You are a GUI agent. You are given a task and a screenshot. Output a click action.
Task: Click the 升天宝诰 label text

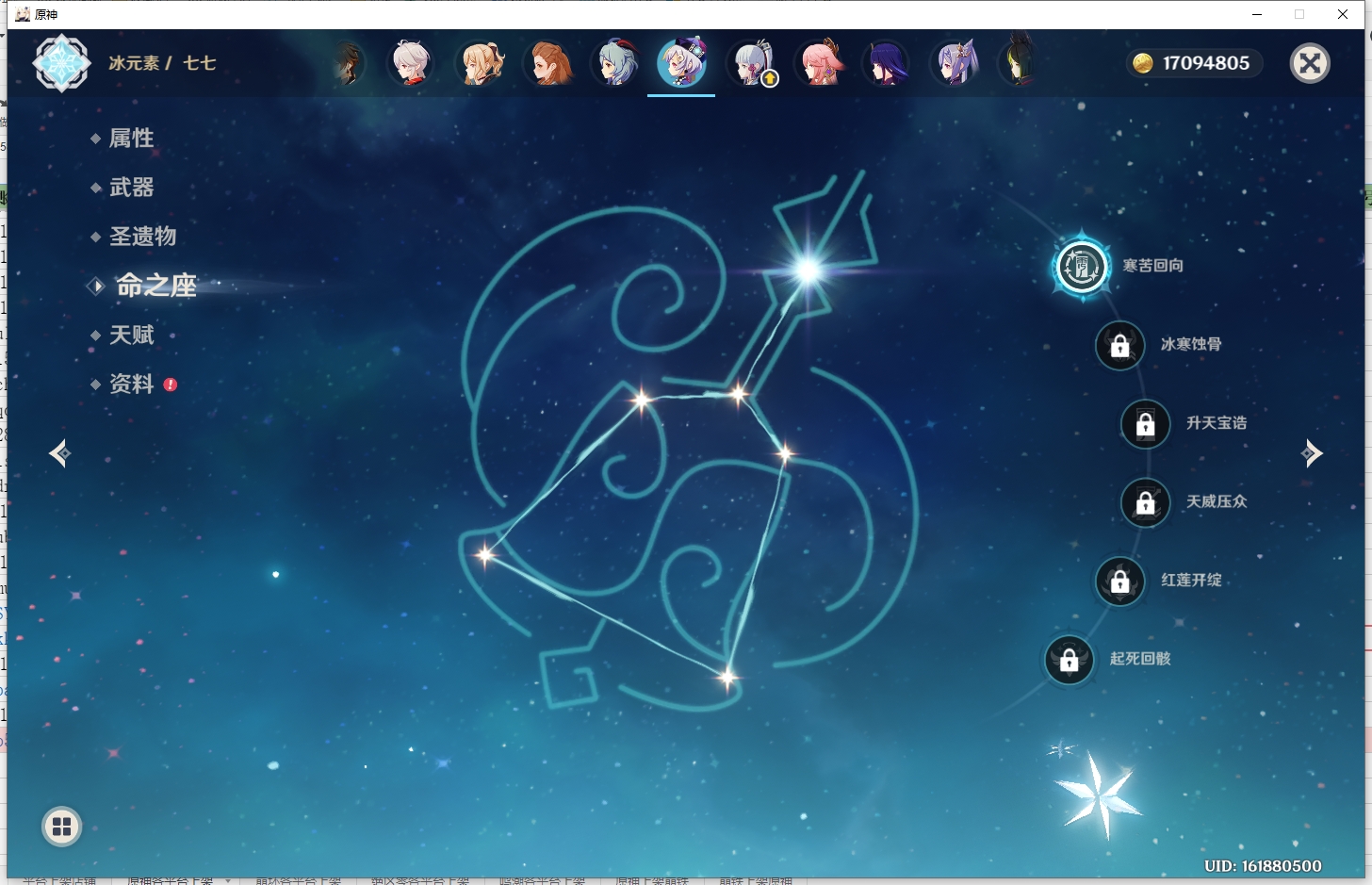point(1217,423)
